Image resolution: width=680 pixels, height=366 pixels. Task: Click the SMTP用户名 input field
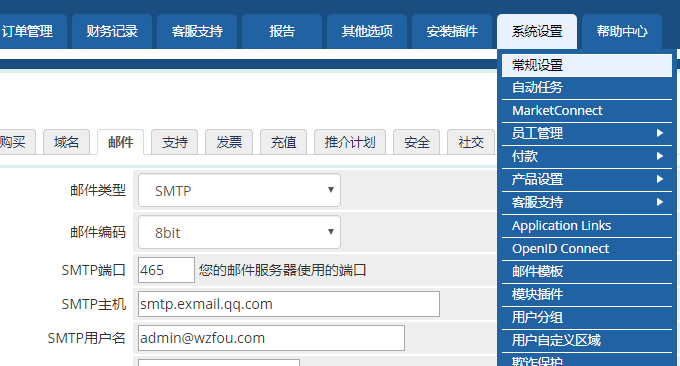[x=271, y=338]
